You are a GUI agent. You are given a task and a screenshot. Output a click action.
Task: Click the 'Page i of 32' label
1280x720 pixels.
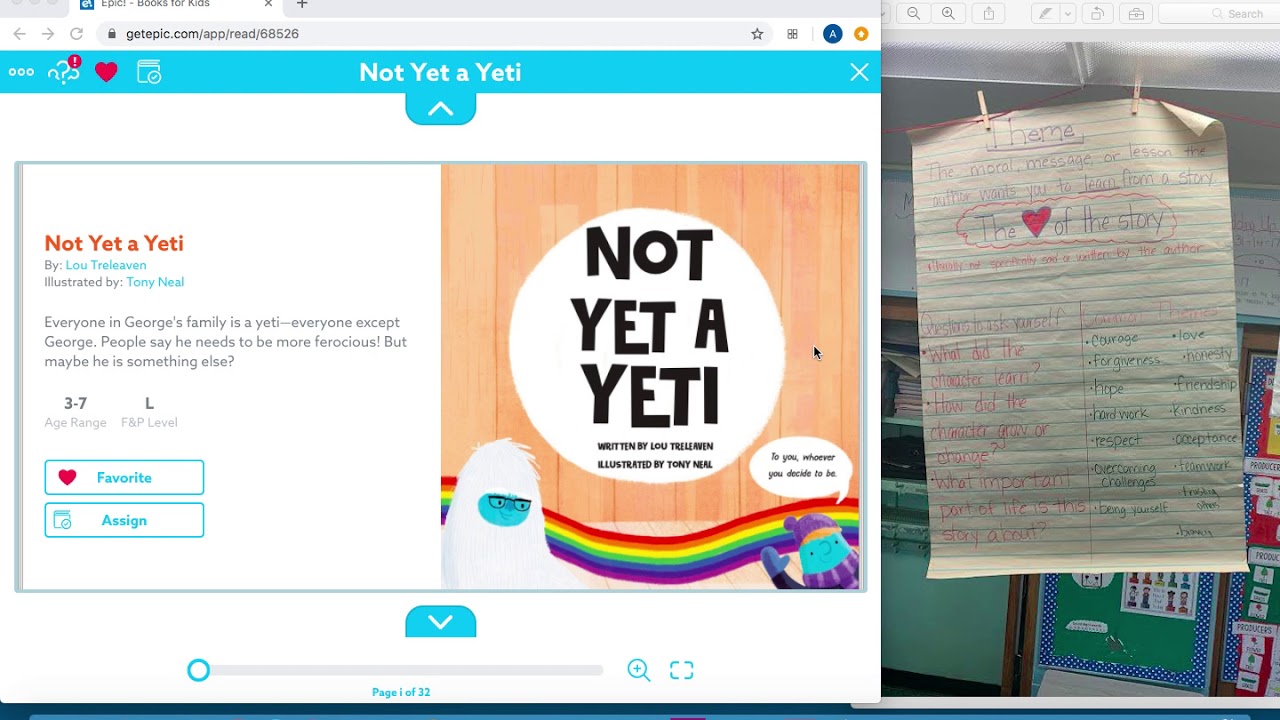(x=401, y=692)
